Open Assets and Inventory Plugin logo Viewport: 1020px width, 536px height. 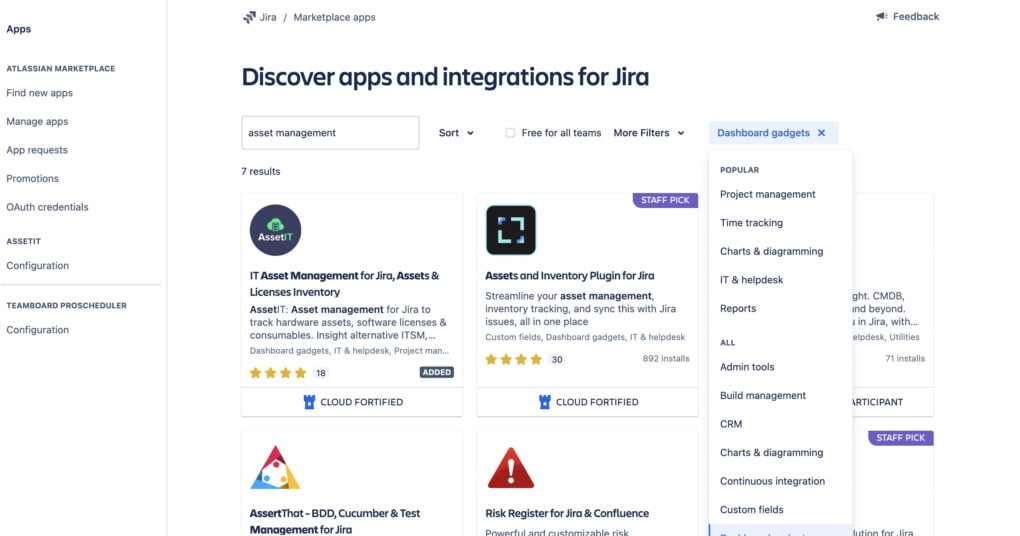coord(511,230)
